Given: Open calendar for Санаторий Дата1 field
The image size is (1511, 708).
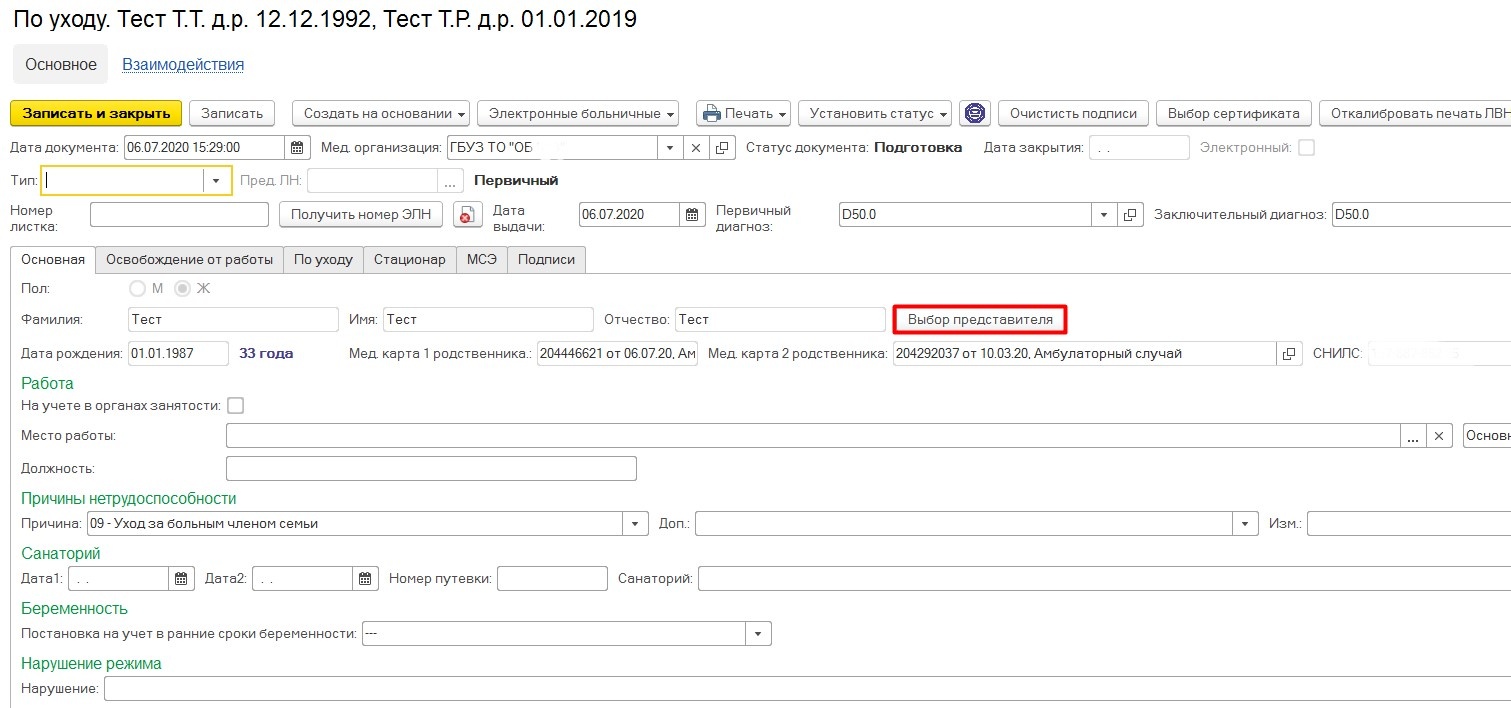Looking at the screenshot, I should tap(181, 579).
